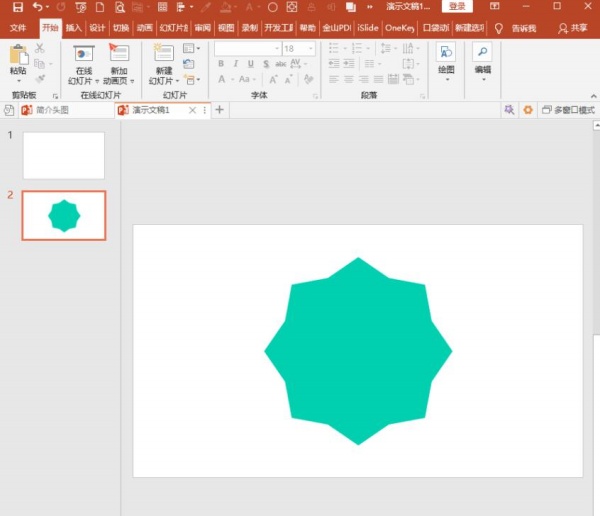Click the 粘贴 (Paste) clipboard icon
Screen dimensions: 600x516
pyautogui.click(x=18, y=55)
